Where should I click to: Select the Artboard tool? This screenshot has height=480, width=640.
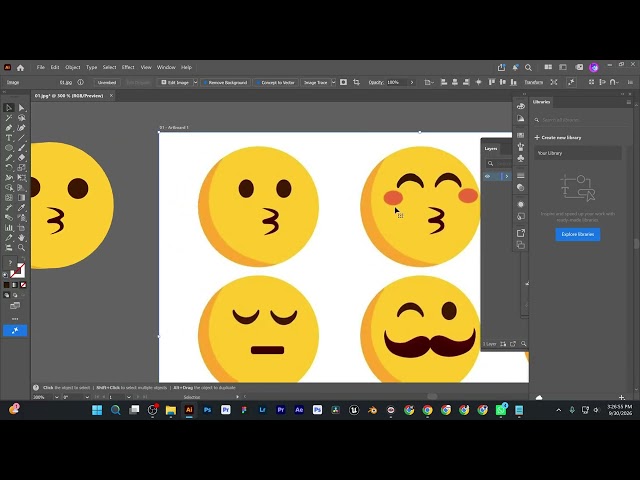22,227
